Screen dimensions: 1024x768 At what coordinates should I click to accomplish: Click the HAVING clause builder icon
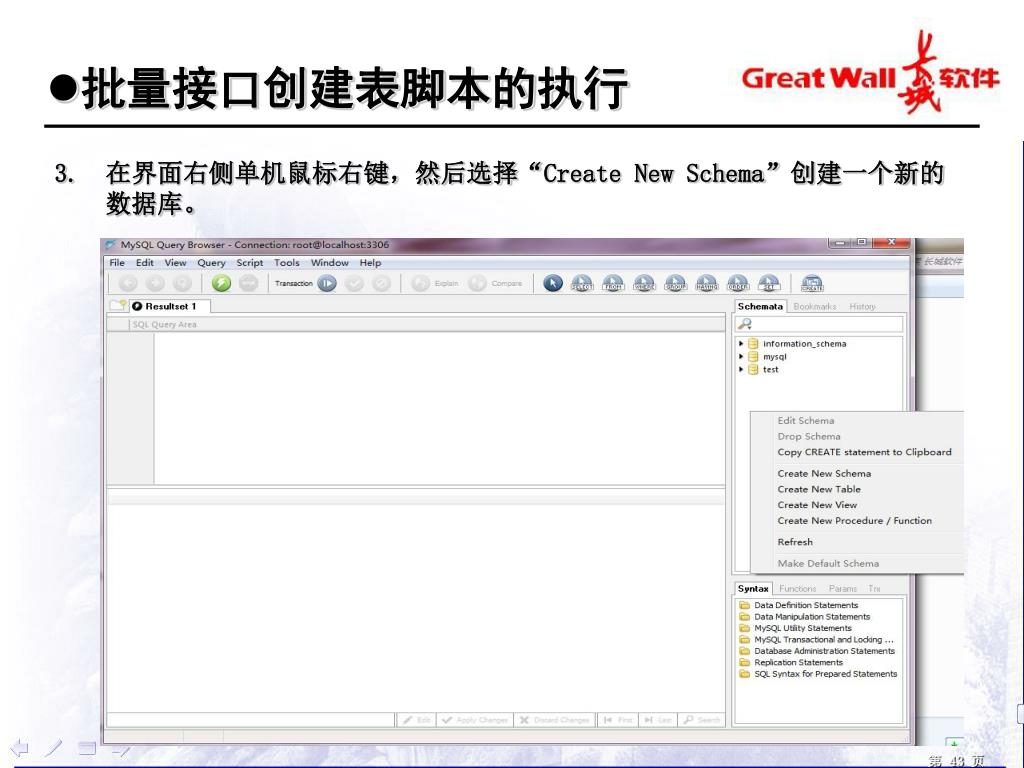click(707, 283)
